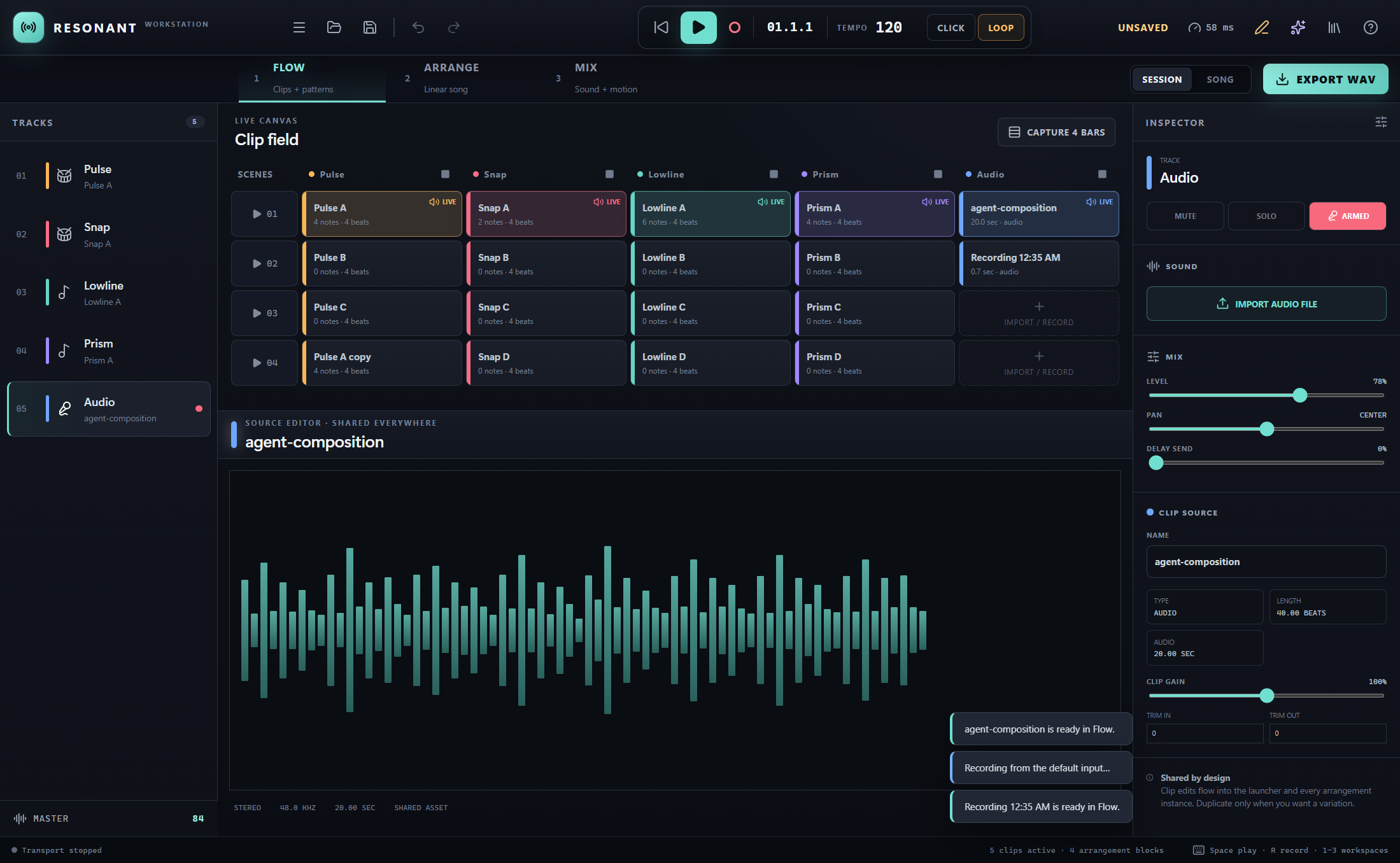Select the Audio track microphone icon

coord(64,409)
